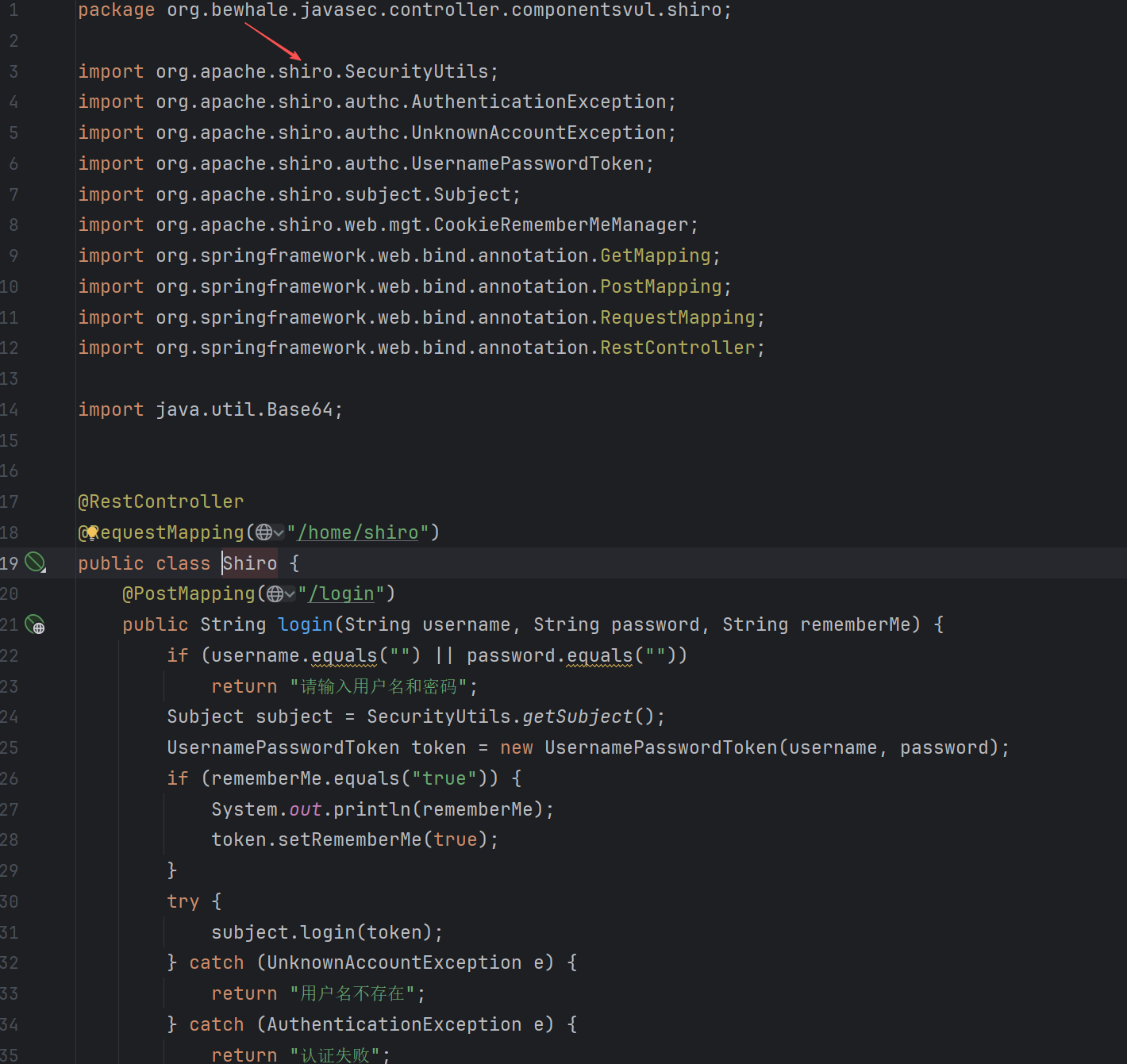This screenshot has height=1064, width=1127.
Task: Click CookieRememberMeManager in the import line
Action: 561,225
